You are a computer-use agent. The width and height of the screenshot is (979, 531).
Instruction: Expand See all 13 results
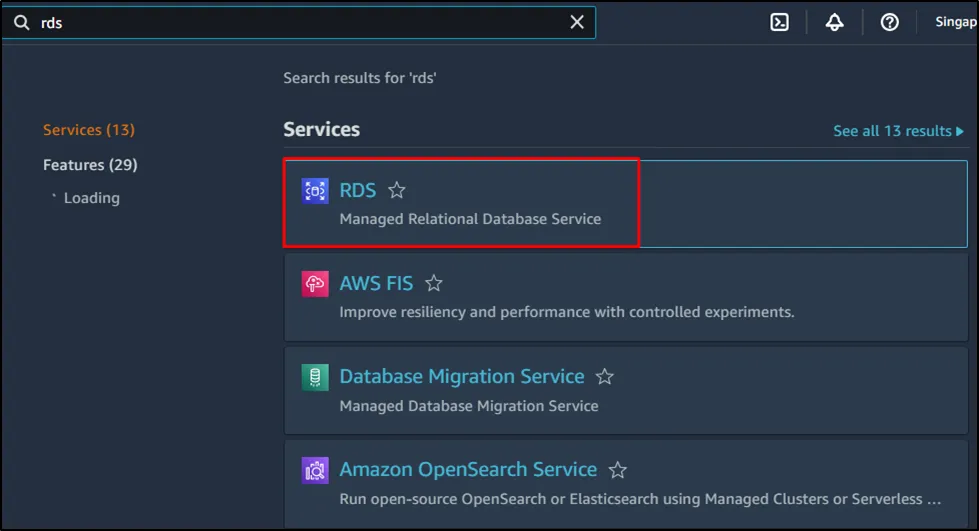click(898, 131)
